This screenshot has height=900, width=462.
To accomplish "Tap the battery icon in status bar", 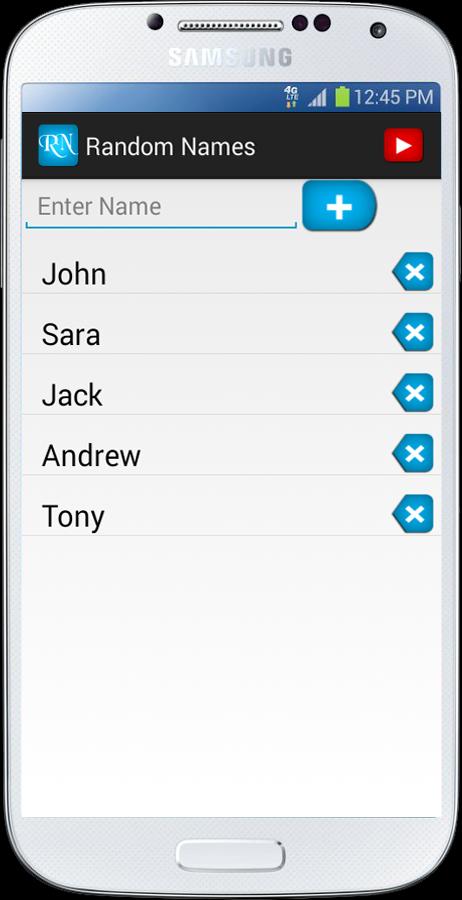I will [342, 97].
